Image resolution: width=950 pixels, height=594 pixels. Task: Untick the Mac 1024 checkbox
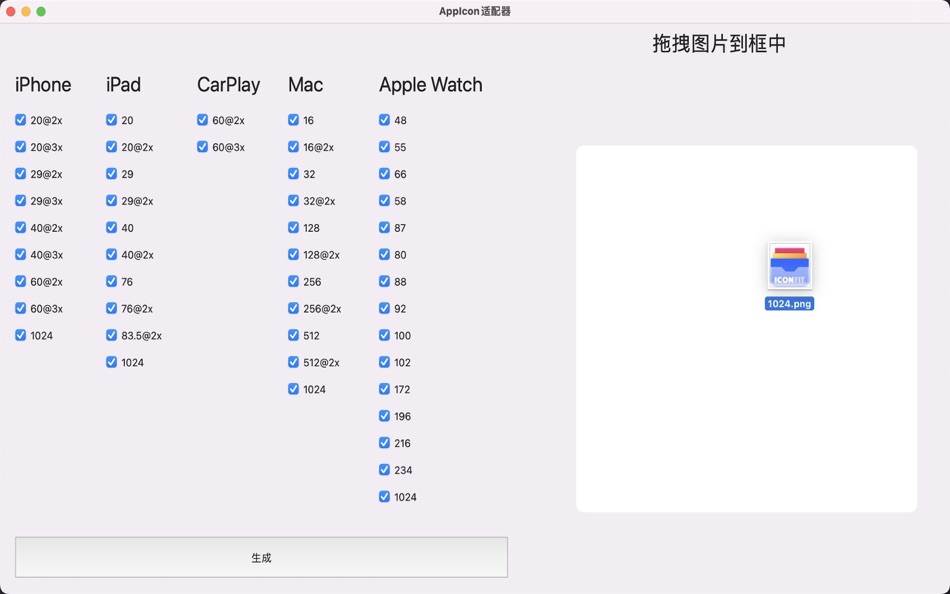[x=293, y=389]
